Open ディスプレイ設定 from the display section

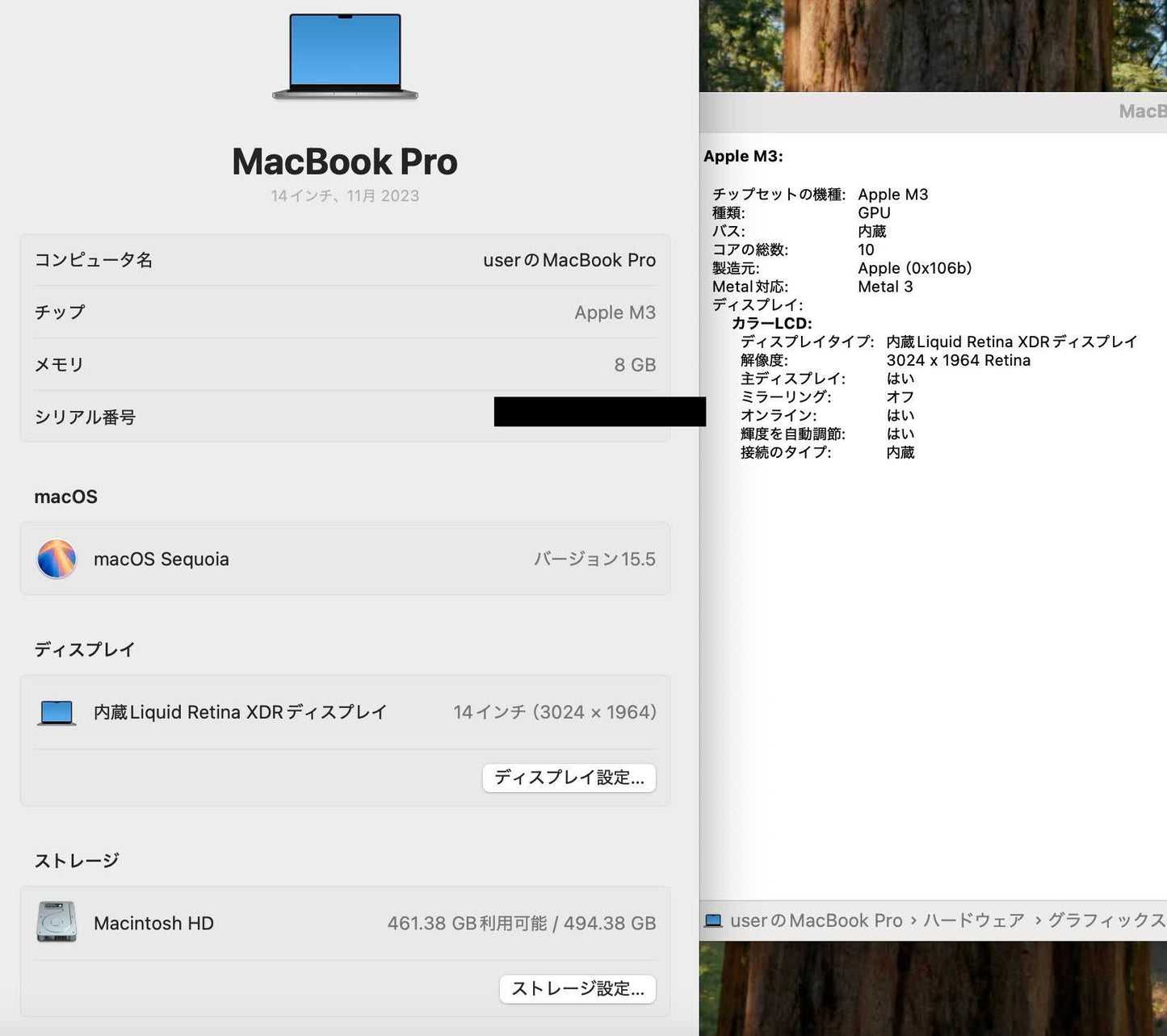(x=569, y=778)
